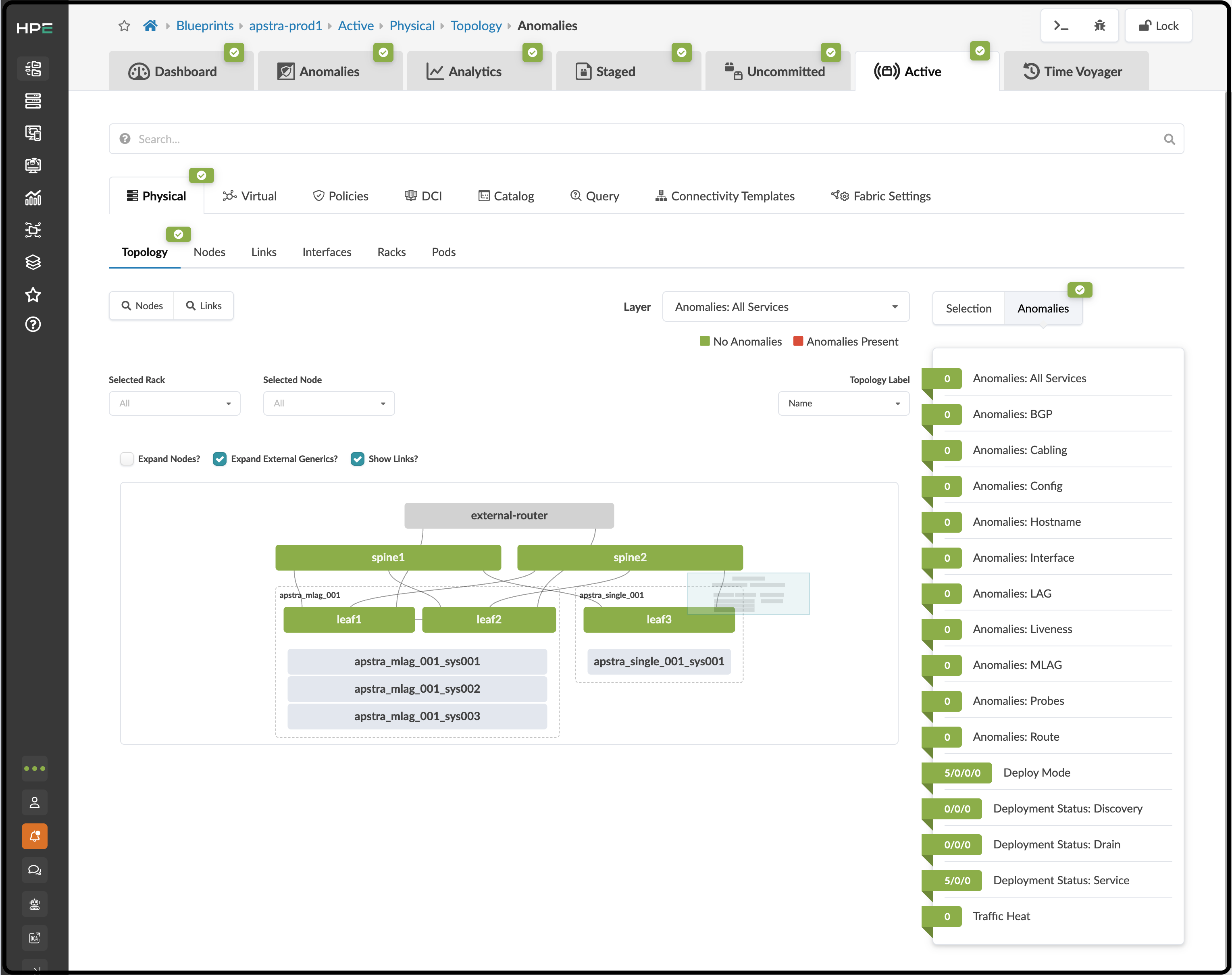The width and height of the screenshot is (1232, 975).
Task: Open sidebar layers stack icon
Action: (33, 262)
